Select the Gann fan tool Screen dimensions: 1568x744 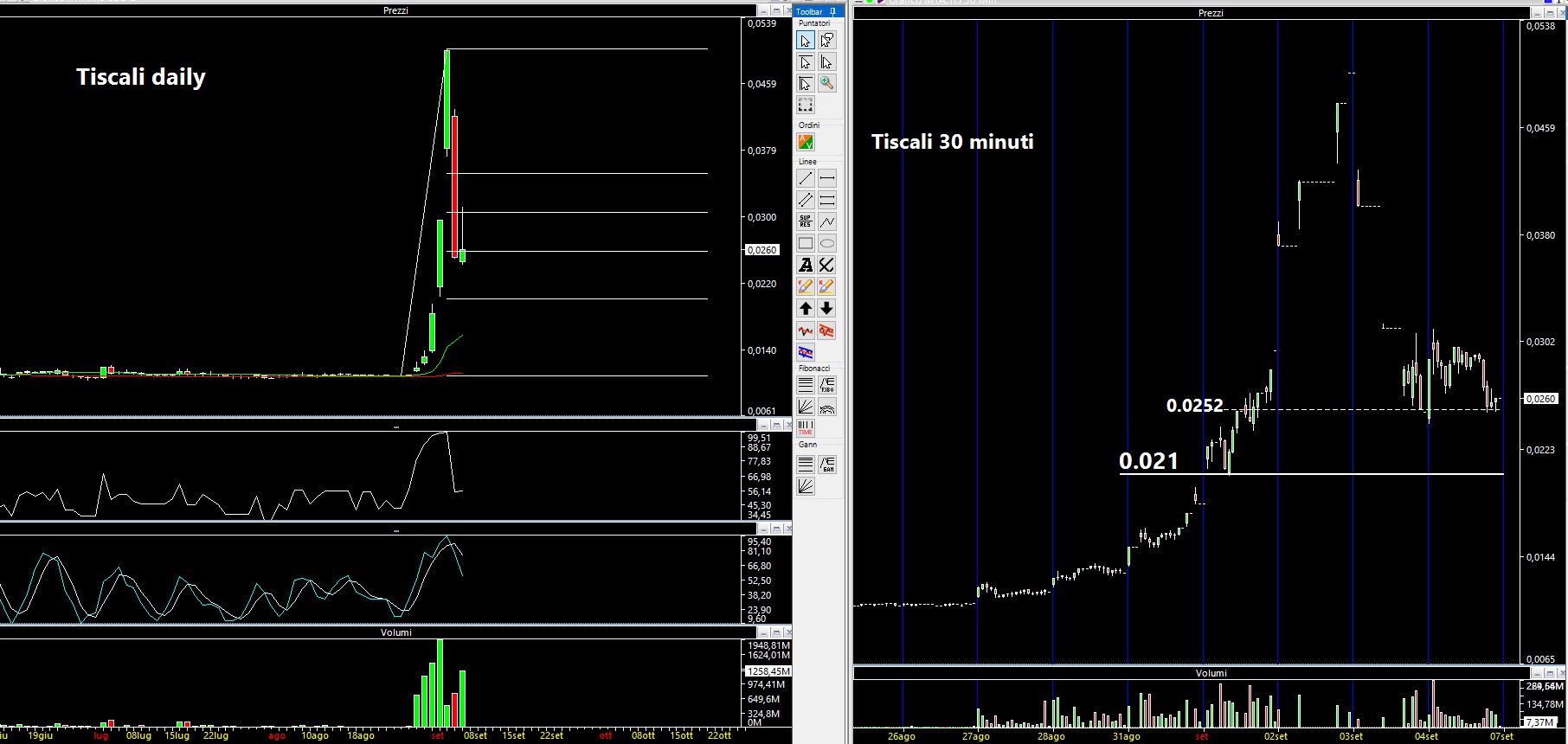[806, 486]
